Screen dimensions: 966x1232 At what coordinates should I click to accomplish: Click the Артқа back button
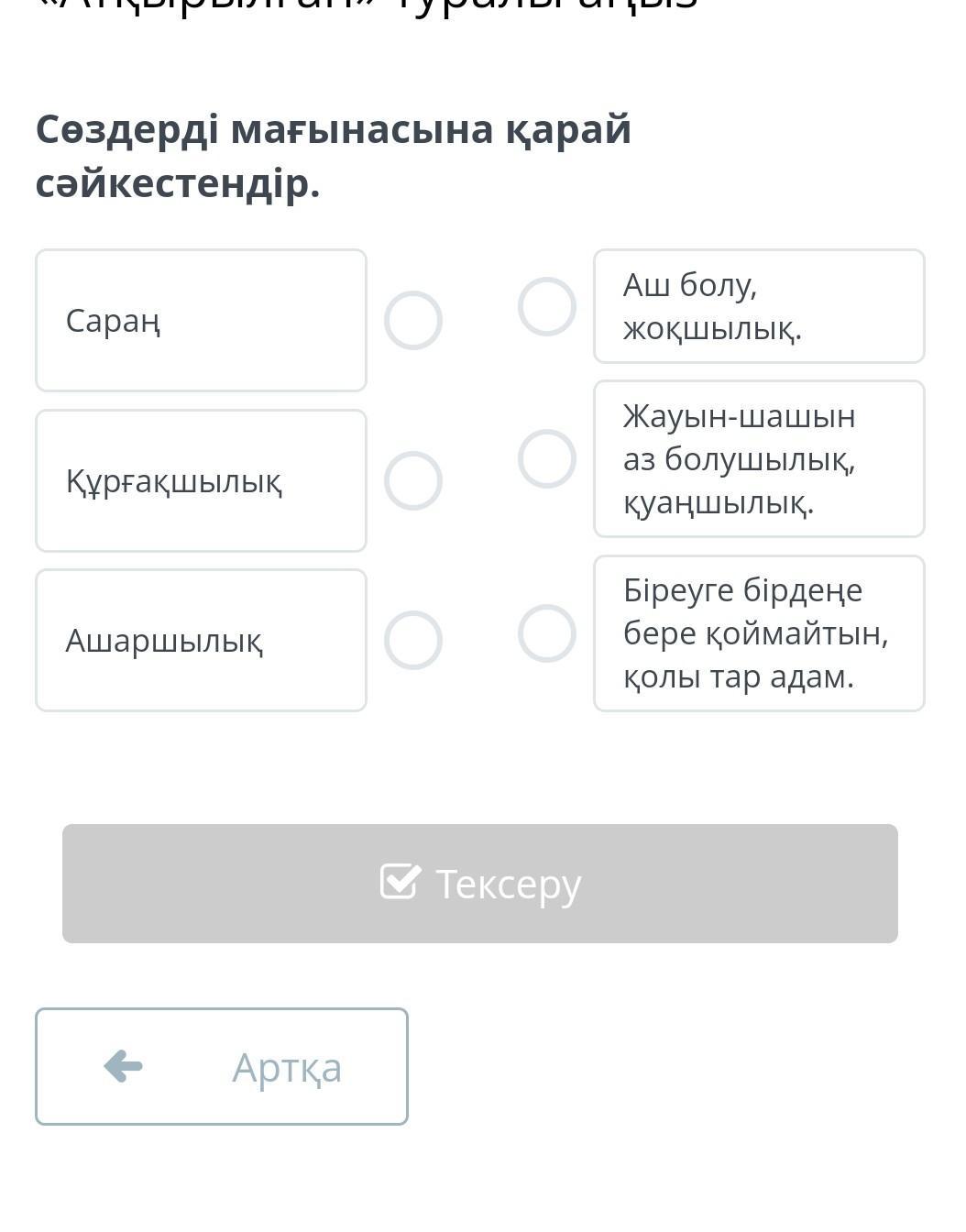point(222,1066)
